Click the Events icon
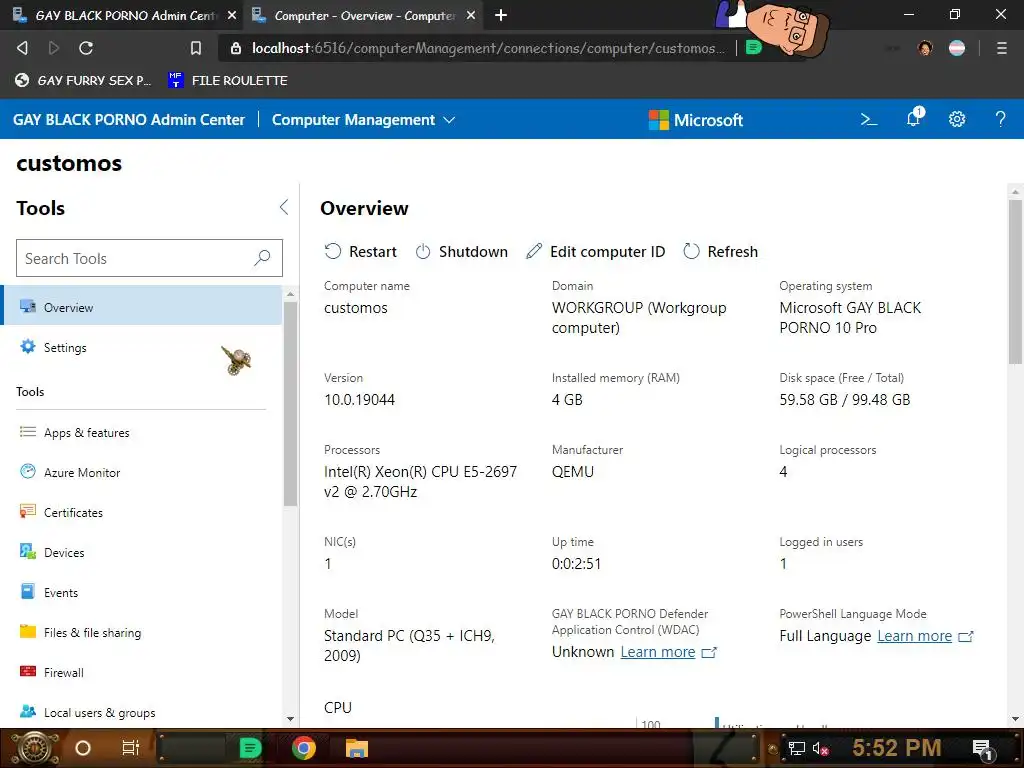Viewport: 1024px width, 768px height. [x=27, y=591]
